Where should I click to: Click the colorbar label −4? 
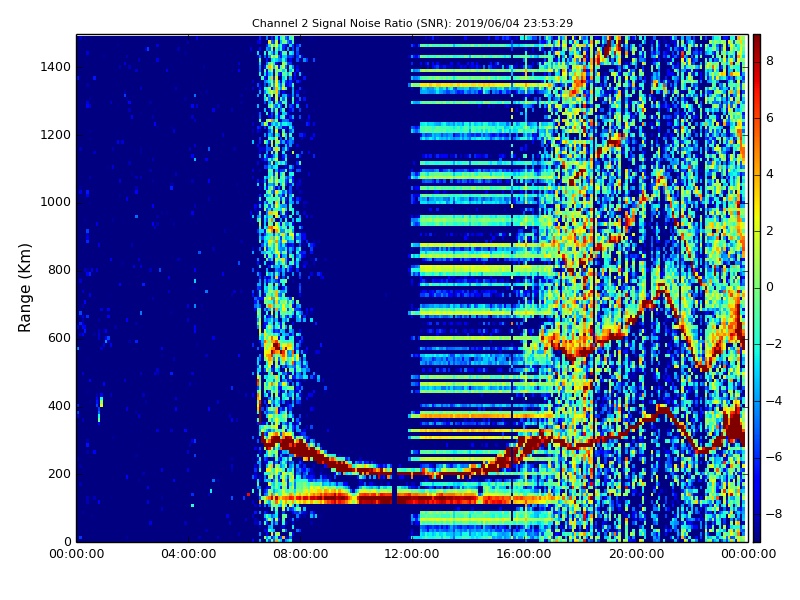click(x=774, y=401)
